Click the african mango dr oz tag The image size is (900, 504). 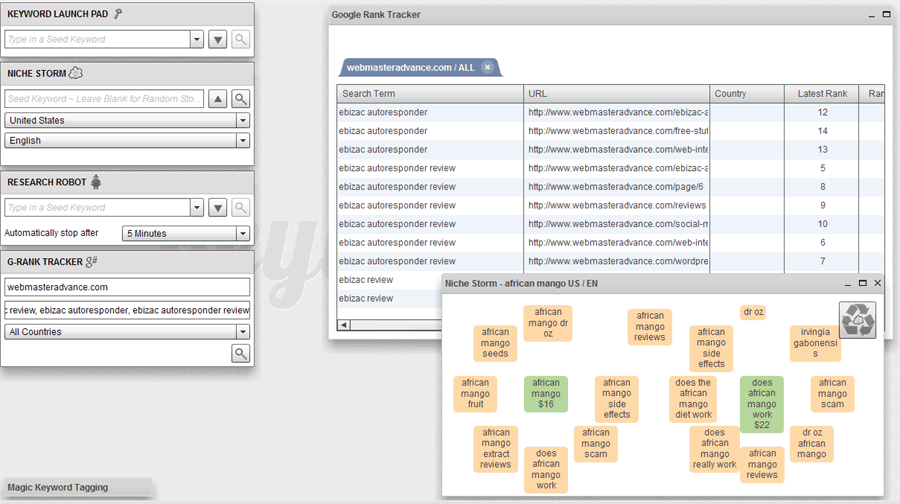pos(548,323)
